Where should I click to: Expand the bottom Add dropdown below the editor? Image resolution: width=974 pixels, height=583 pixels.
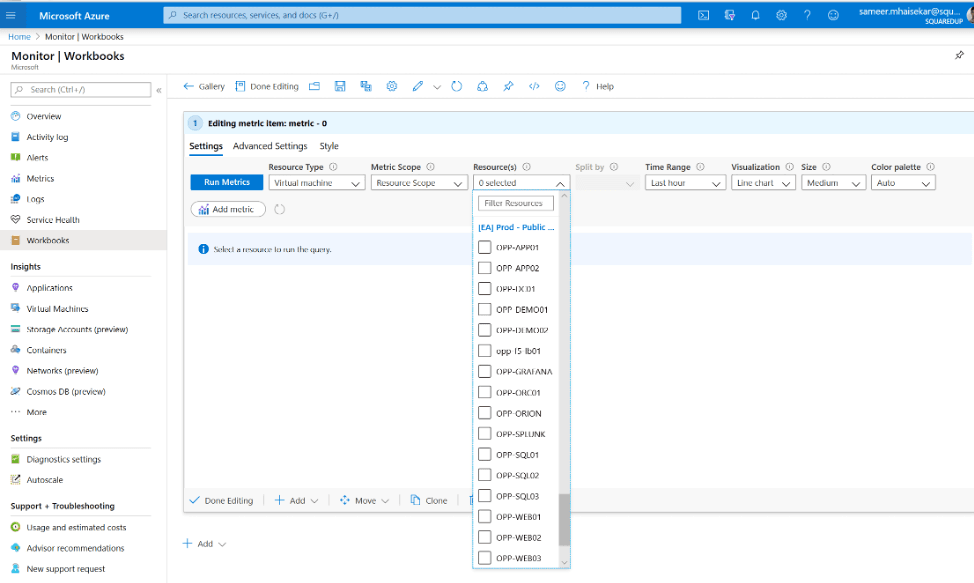click(204, 544)
